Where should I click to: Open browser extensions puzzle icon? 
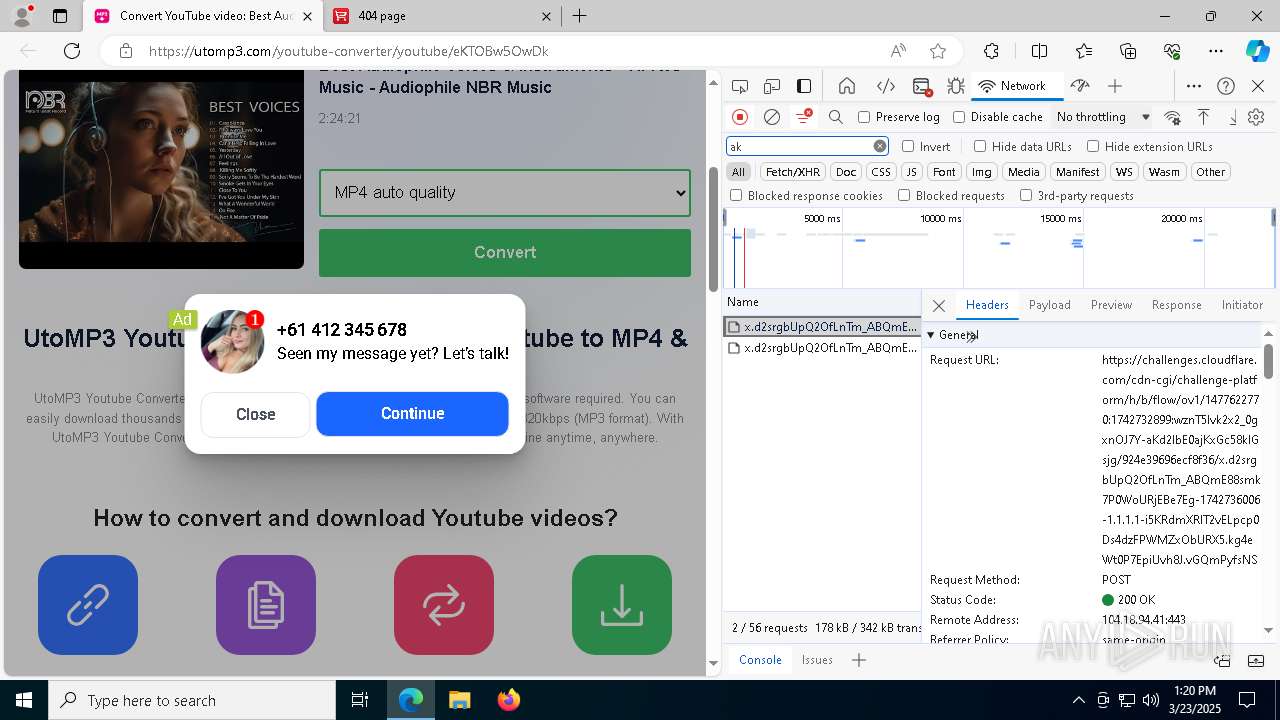click(x=991, y=51)
